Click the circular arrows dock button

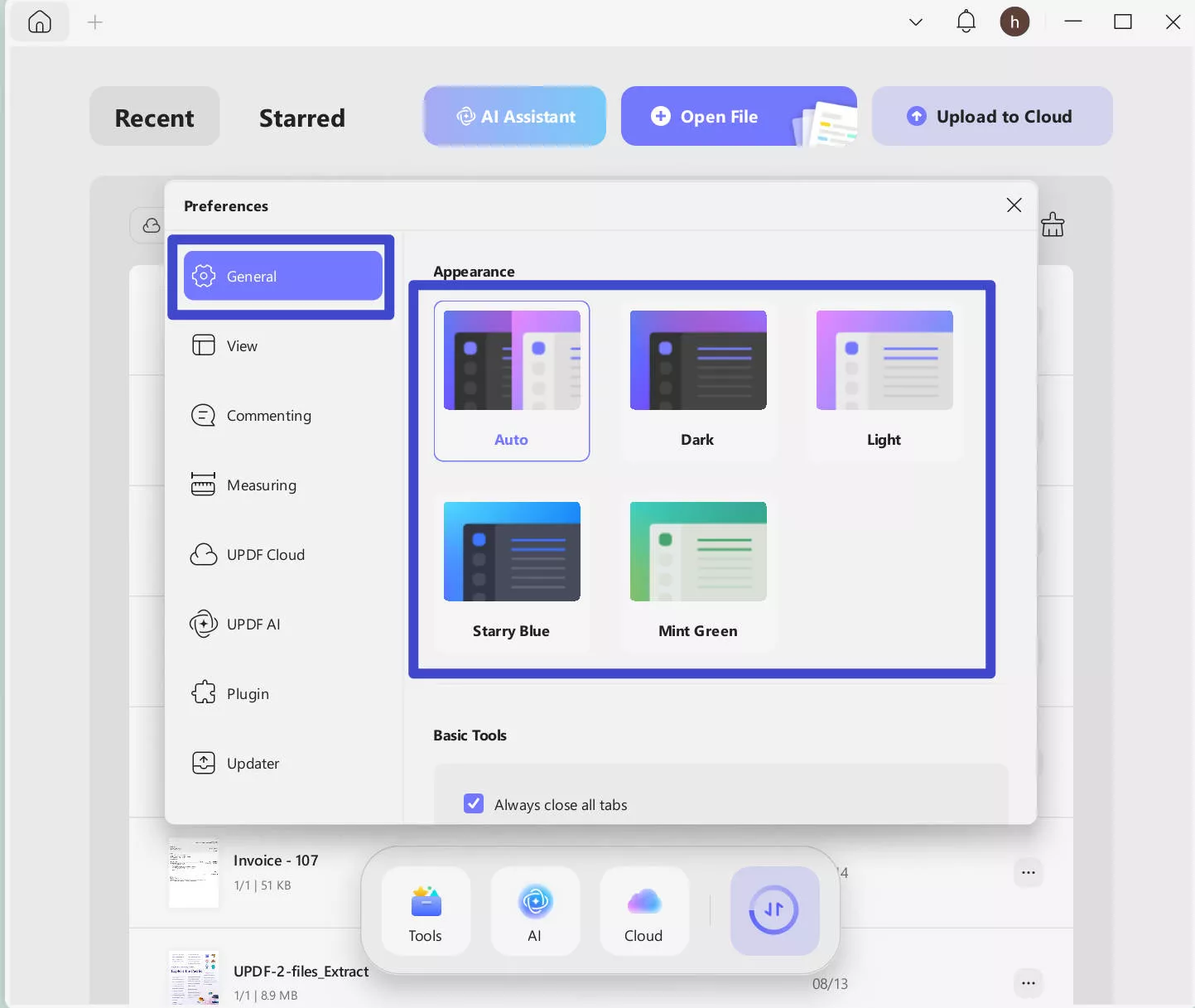pyautogui.click(x=774, y=910)
